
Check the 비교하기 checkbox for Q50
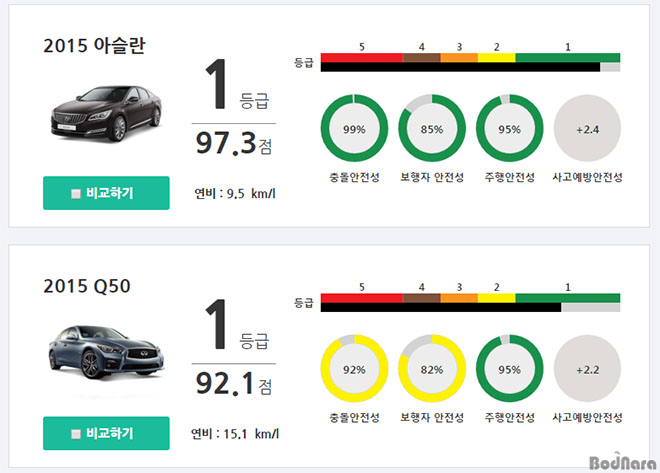pyautogui.click(x=76, y=434)
